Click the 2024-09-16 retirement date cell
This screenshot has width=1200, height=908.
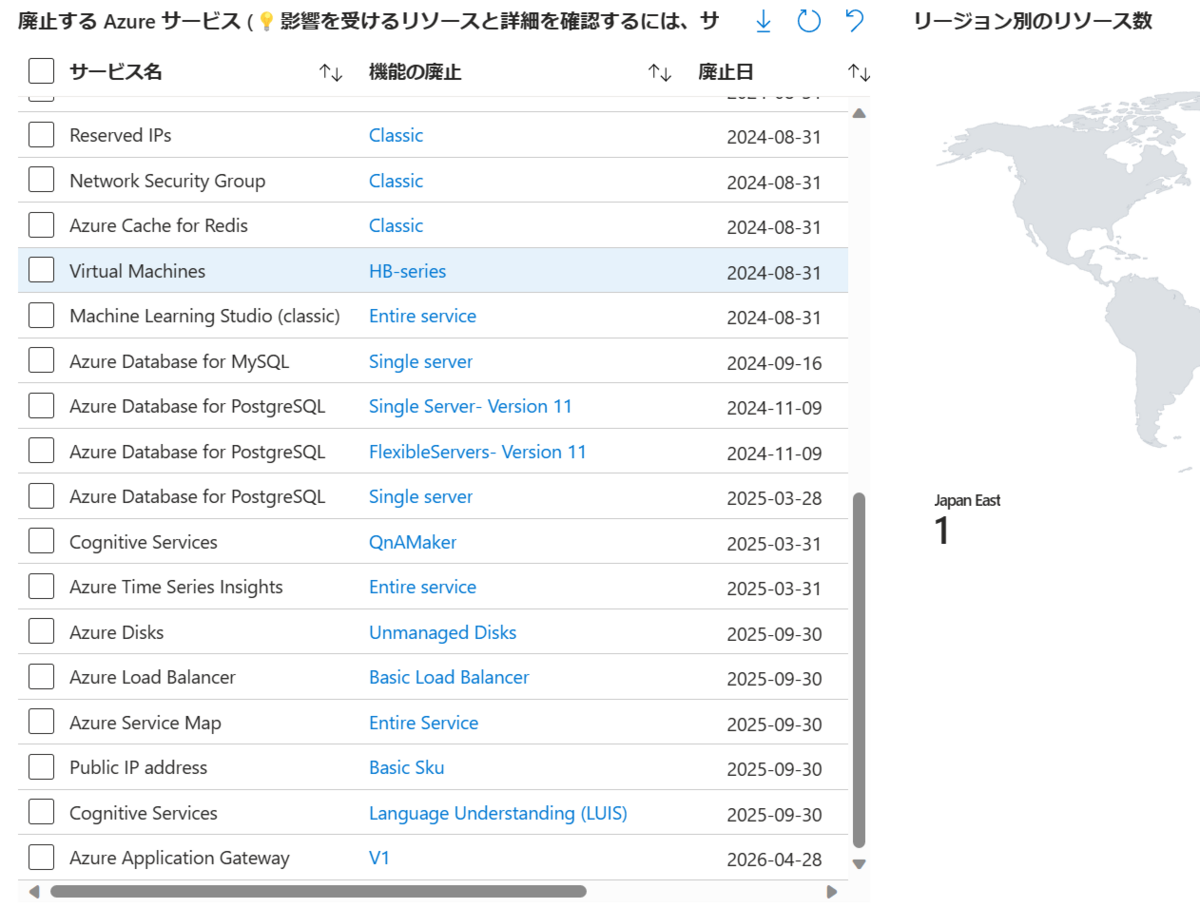[x=774, y=363]
